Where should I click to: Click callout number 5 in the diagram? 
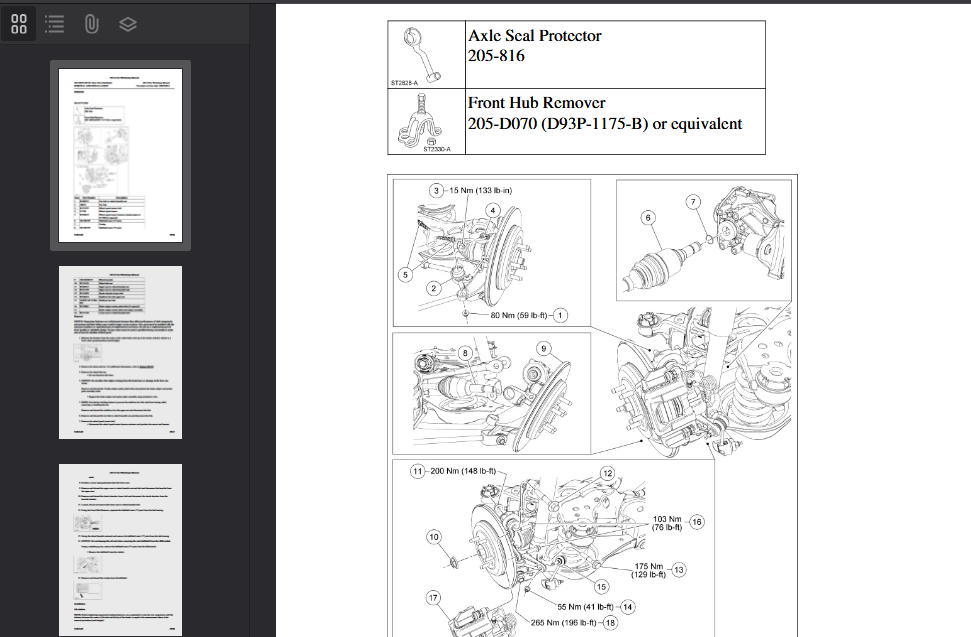pyautogui.click(x=405, y=275)
